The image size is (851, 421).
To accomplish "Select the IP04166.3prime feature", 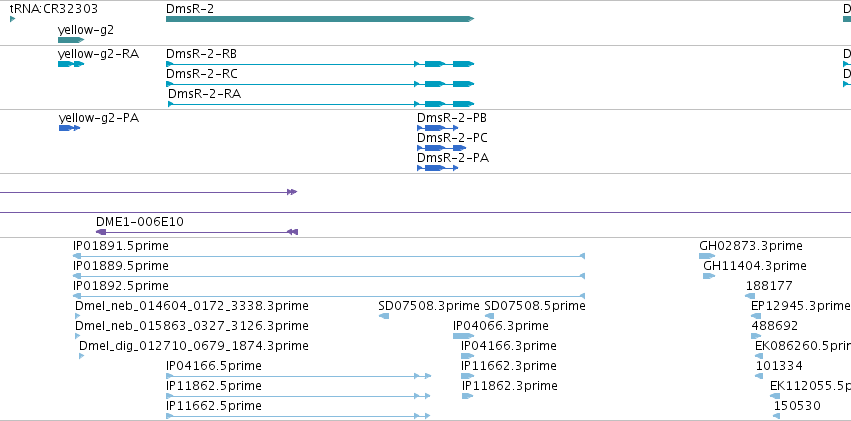I will click(467, 356).
